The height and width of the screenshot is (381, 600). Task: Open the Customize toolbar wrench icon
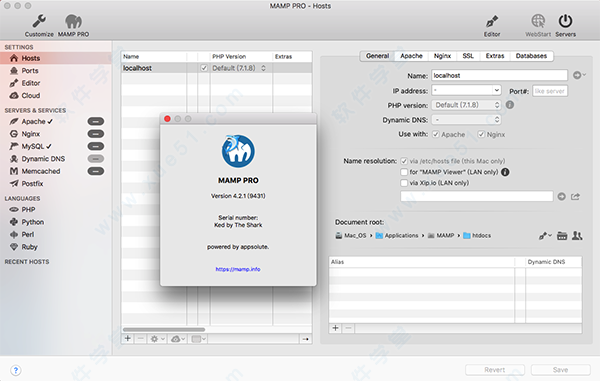[39, 22]
